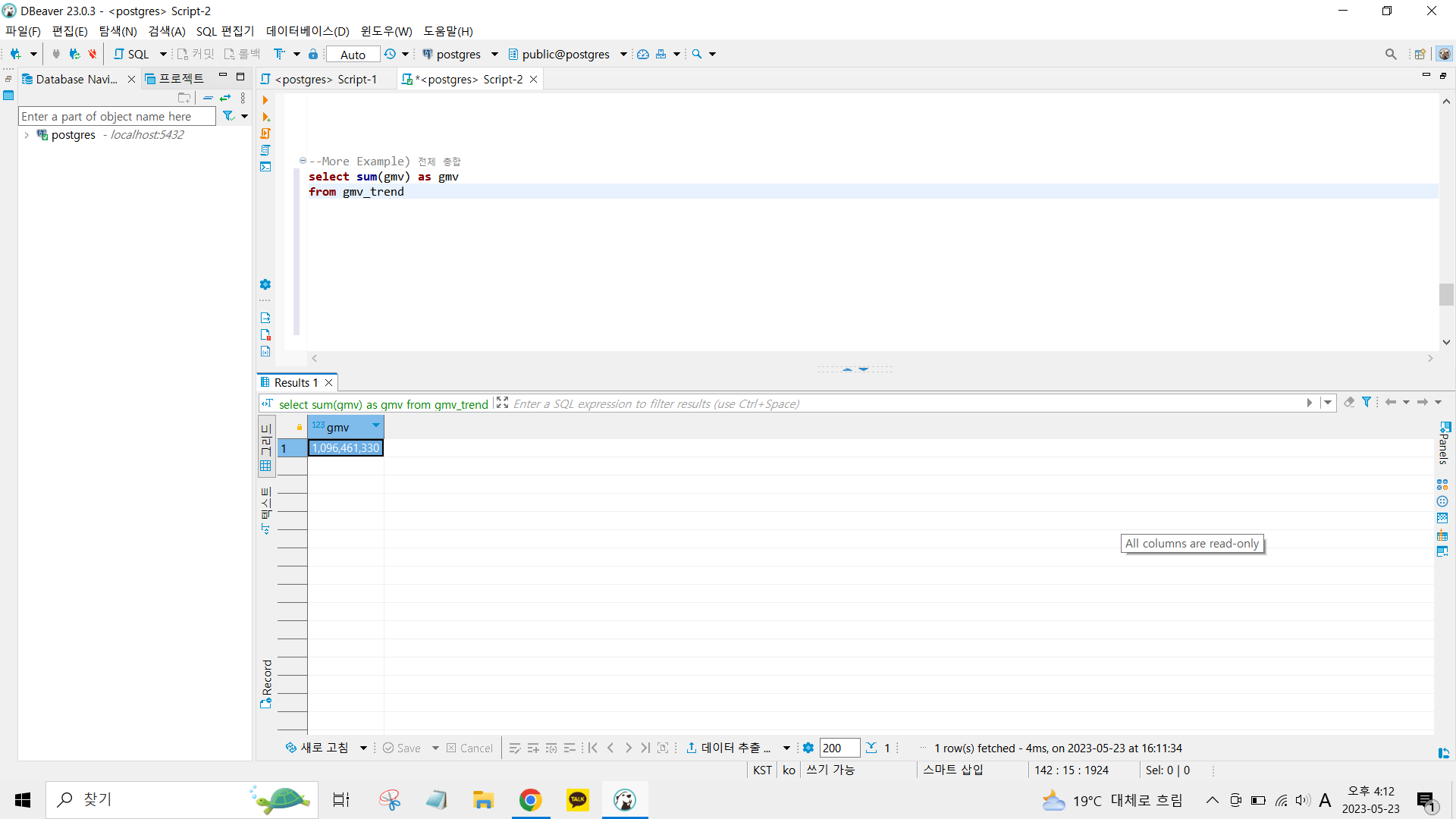Click the disconnect red plug icon
This screenshot has height=819, width=1456.
(x=93, y=54)
